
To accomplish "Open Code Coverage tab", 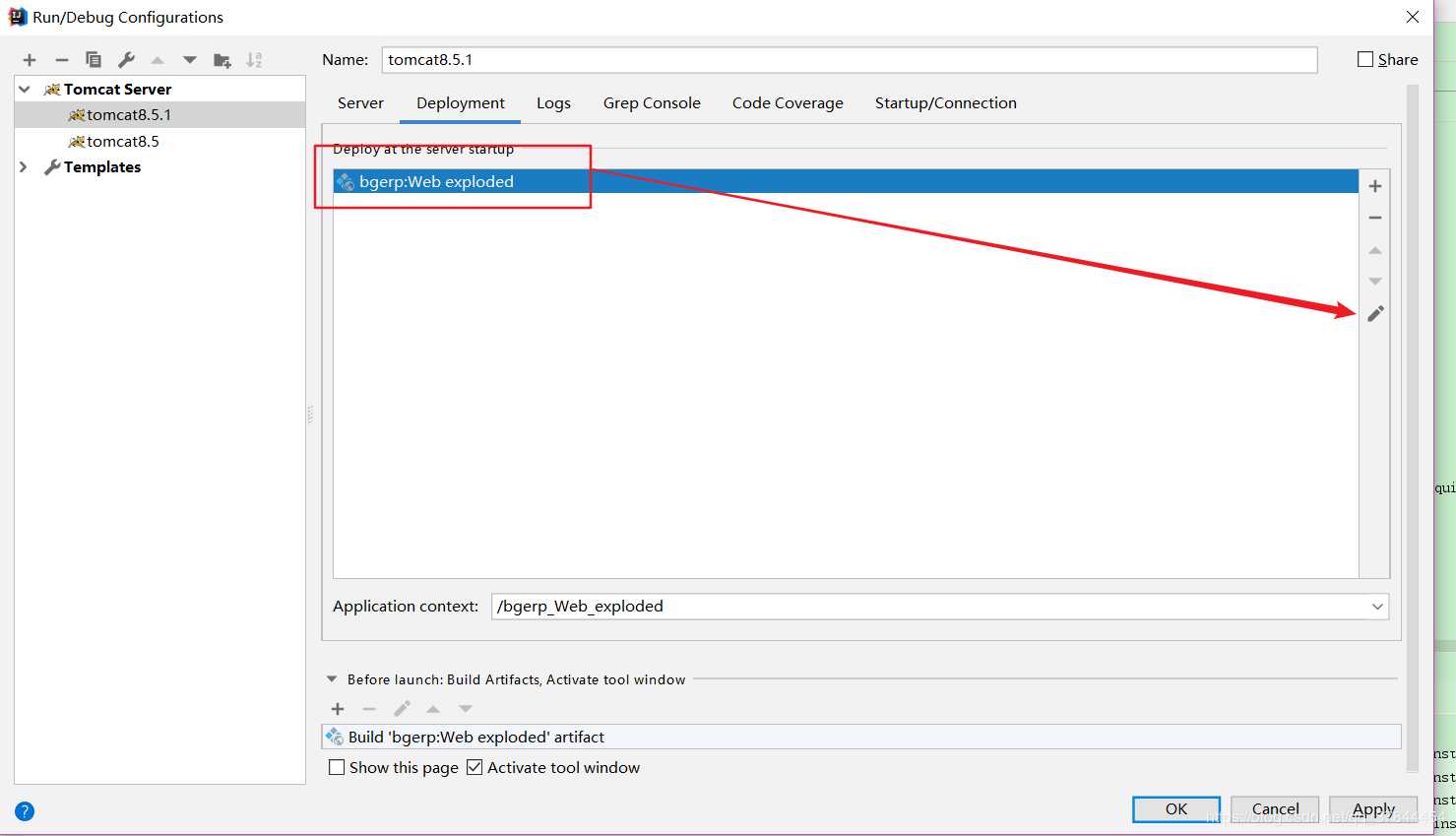I will click(788, 102).
